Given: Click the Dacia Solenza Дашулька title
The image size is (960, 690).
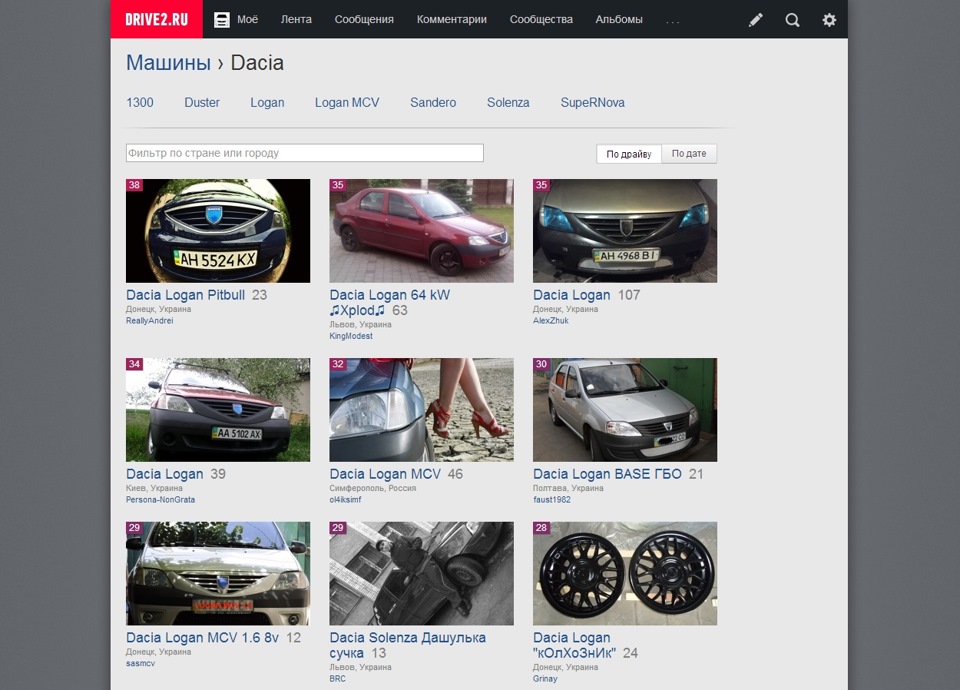Looking at the screenshot, I should click(x=408, y=645).
